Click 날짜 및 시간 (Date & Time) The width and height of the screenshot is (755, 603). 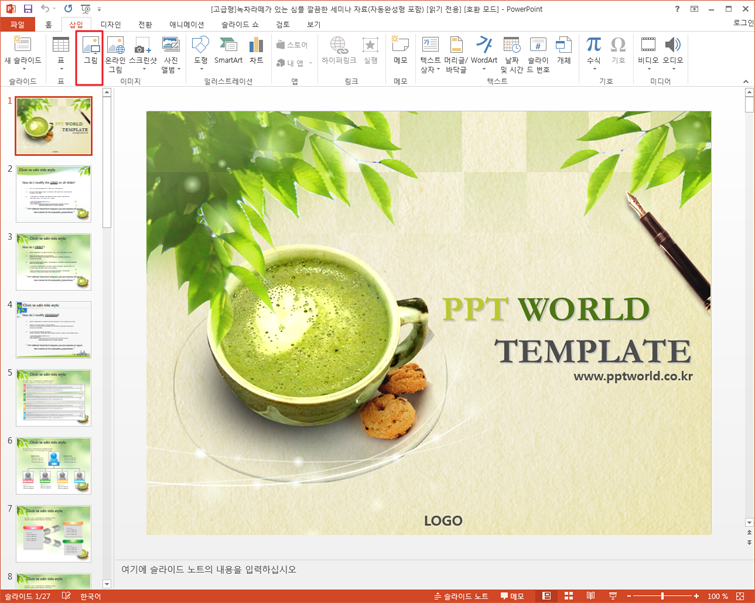(511, 54)
